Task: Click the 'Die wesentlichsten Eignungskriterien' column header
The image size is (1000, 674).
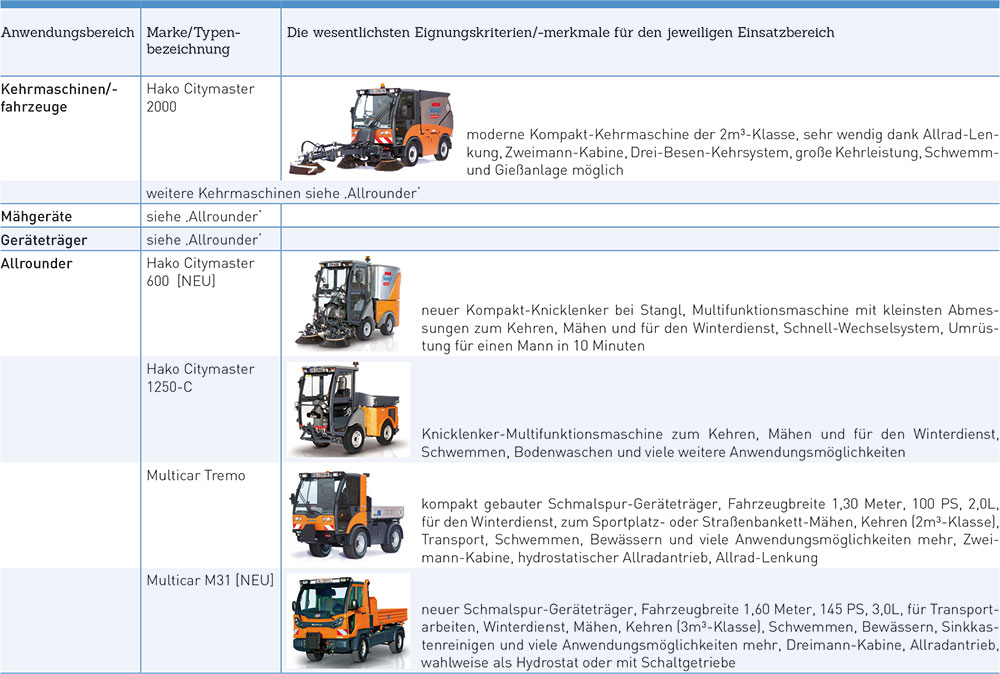Action: tap(561, 33)
